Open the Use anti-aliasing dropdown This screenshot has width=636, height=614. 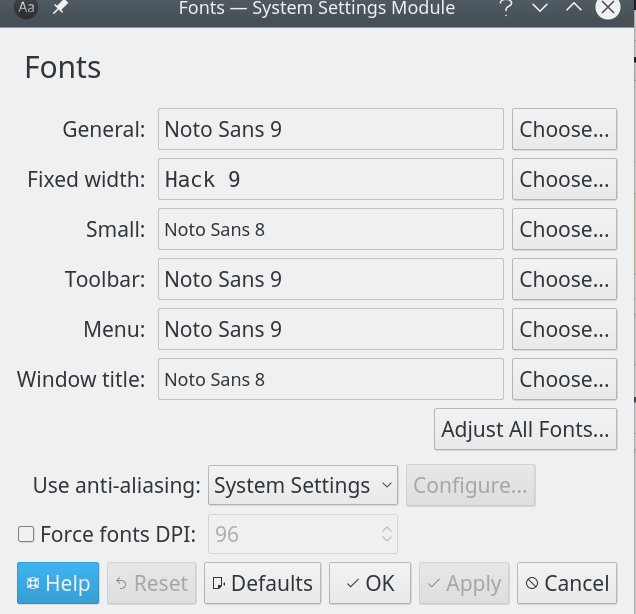click(303, 485)
